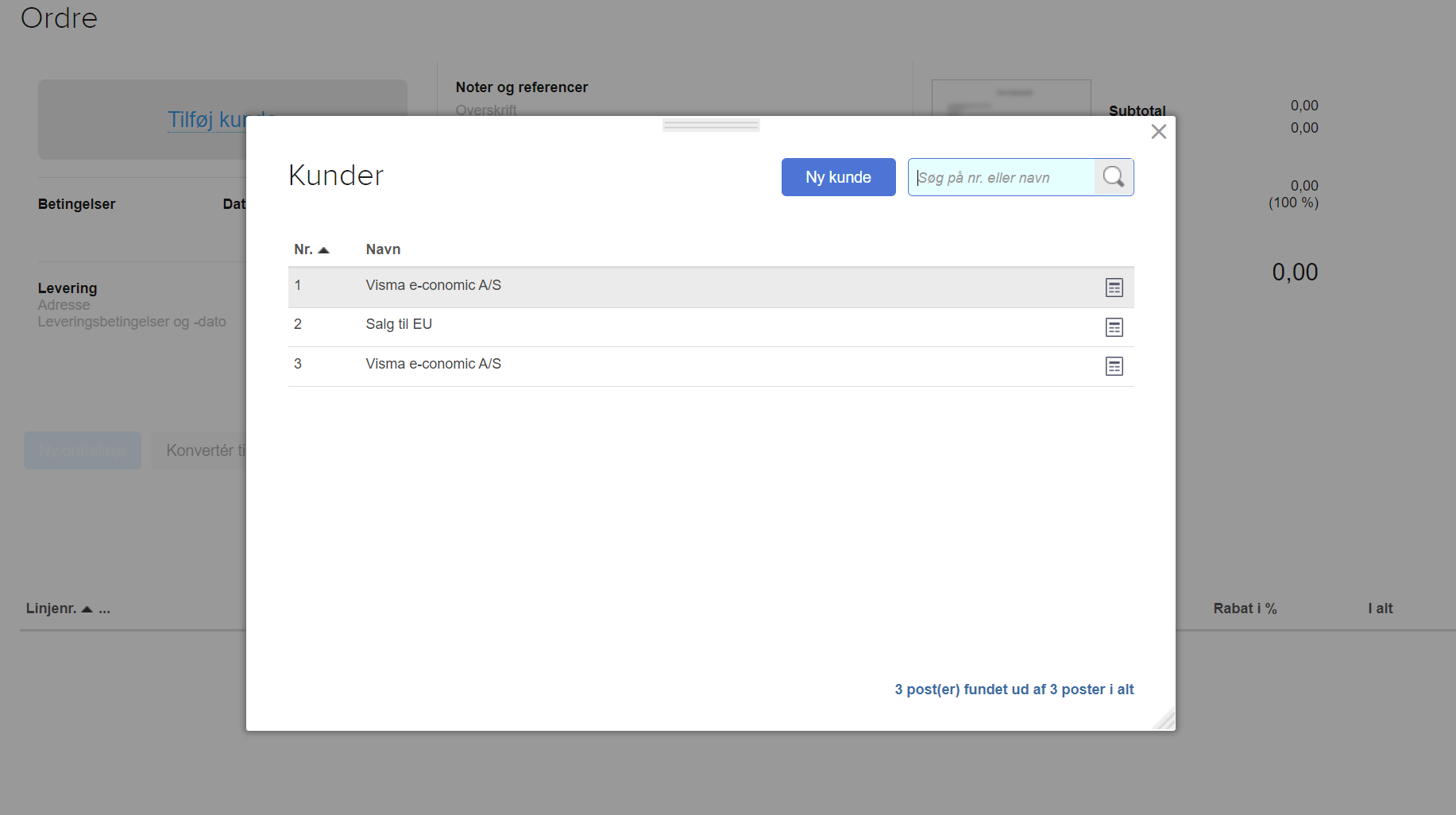
Task: Select Visma e-conomic A/S customer number 3
Action: pyautogui.click(x=433, y=365)
